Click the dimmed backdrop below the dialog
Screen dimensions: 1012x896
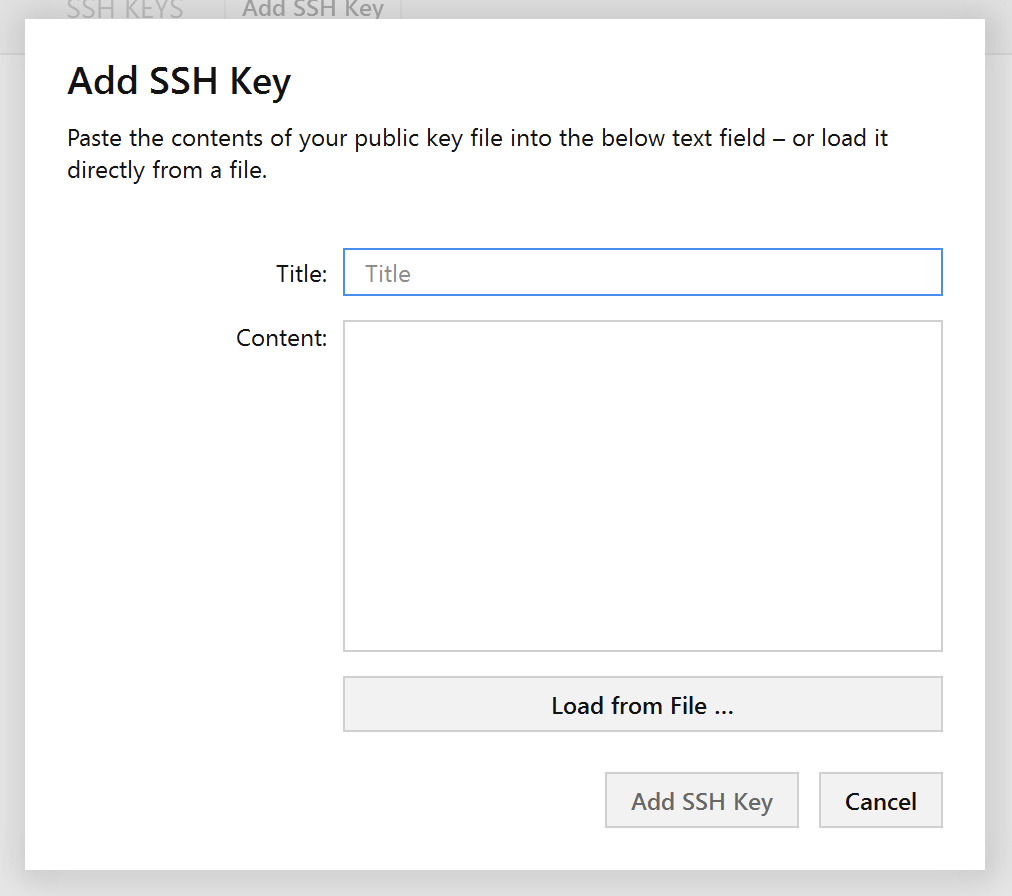500,884
